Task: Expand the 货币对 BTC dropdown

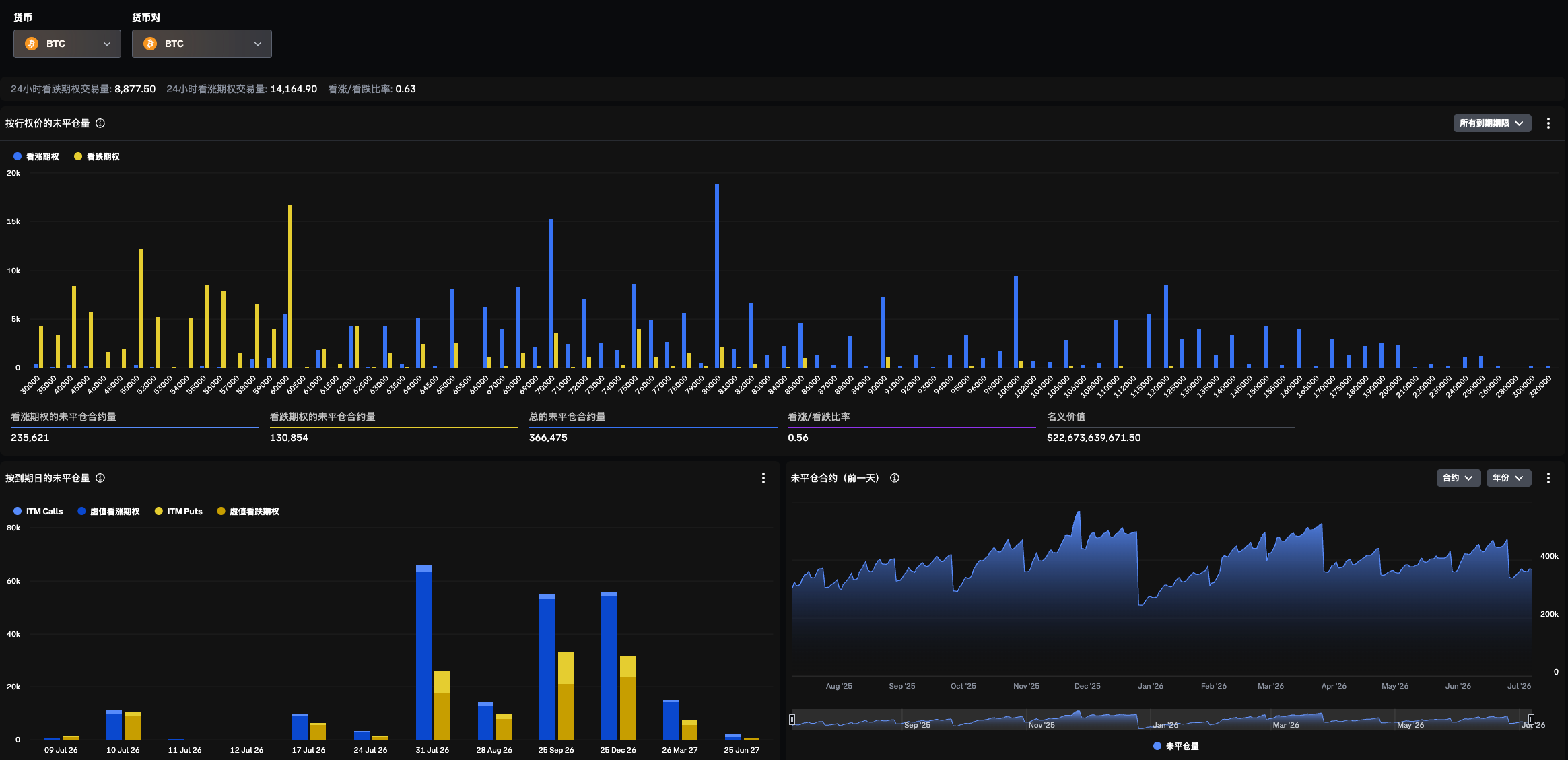Action: point(202,44)
